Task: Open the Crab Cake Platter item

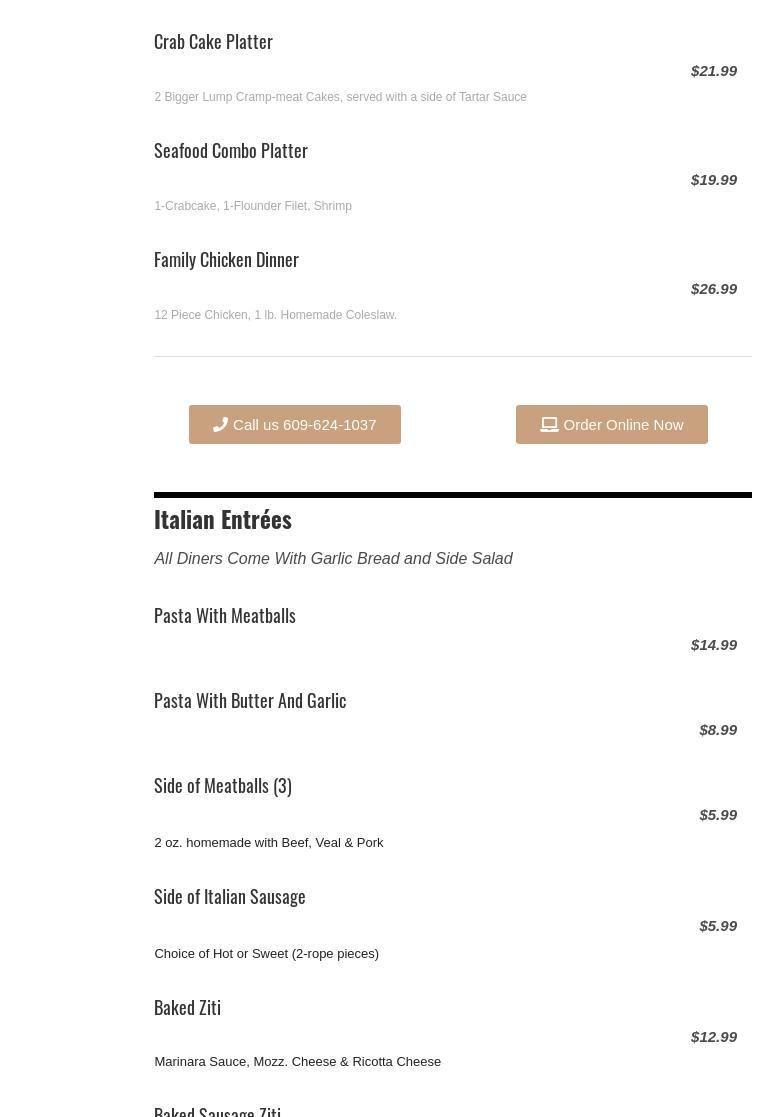Action: tap(214, 42)
